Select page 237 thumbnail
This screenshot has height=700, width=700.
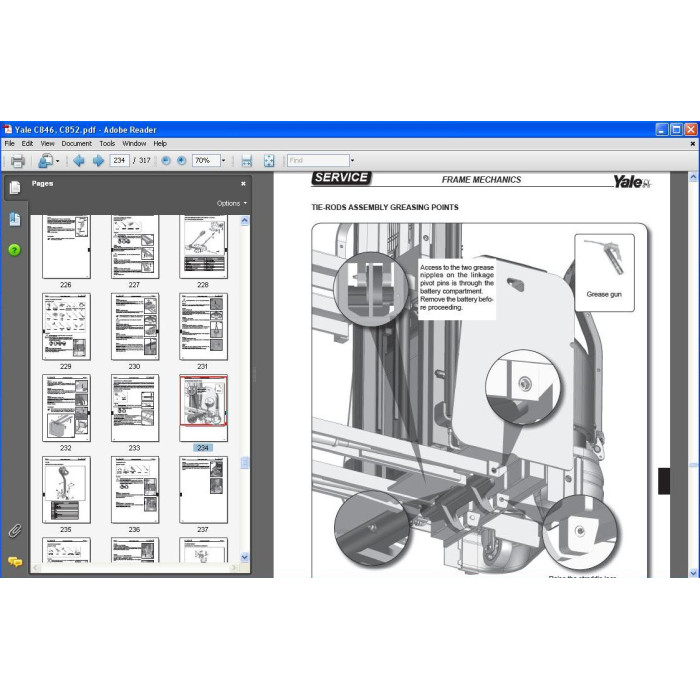[x=204, y=490]
